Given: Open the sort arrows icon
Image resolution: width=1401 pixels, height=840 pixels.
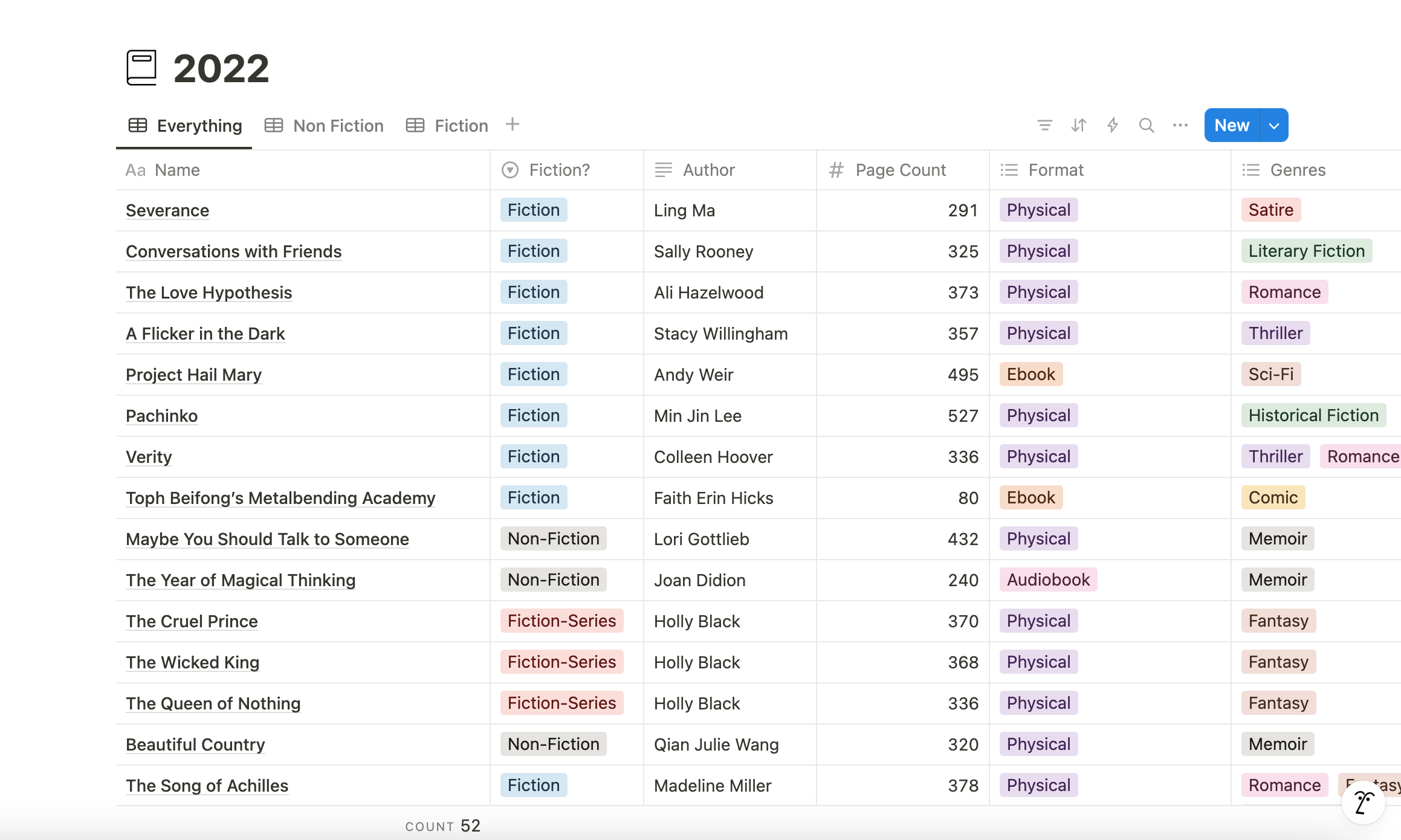Looking at the screenshot, I should pos(1079,125).
